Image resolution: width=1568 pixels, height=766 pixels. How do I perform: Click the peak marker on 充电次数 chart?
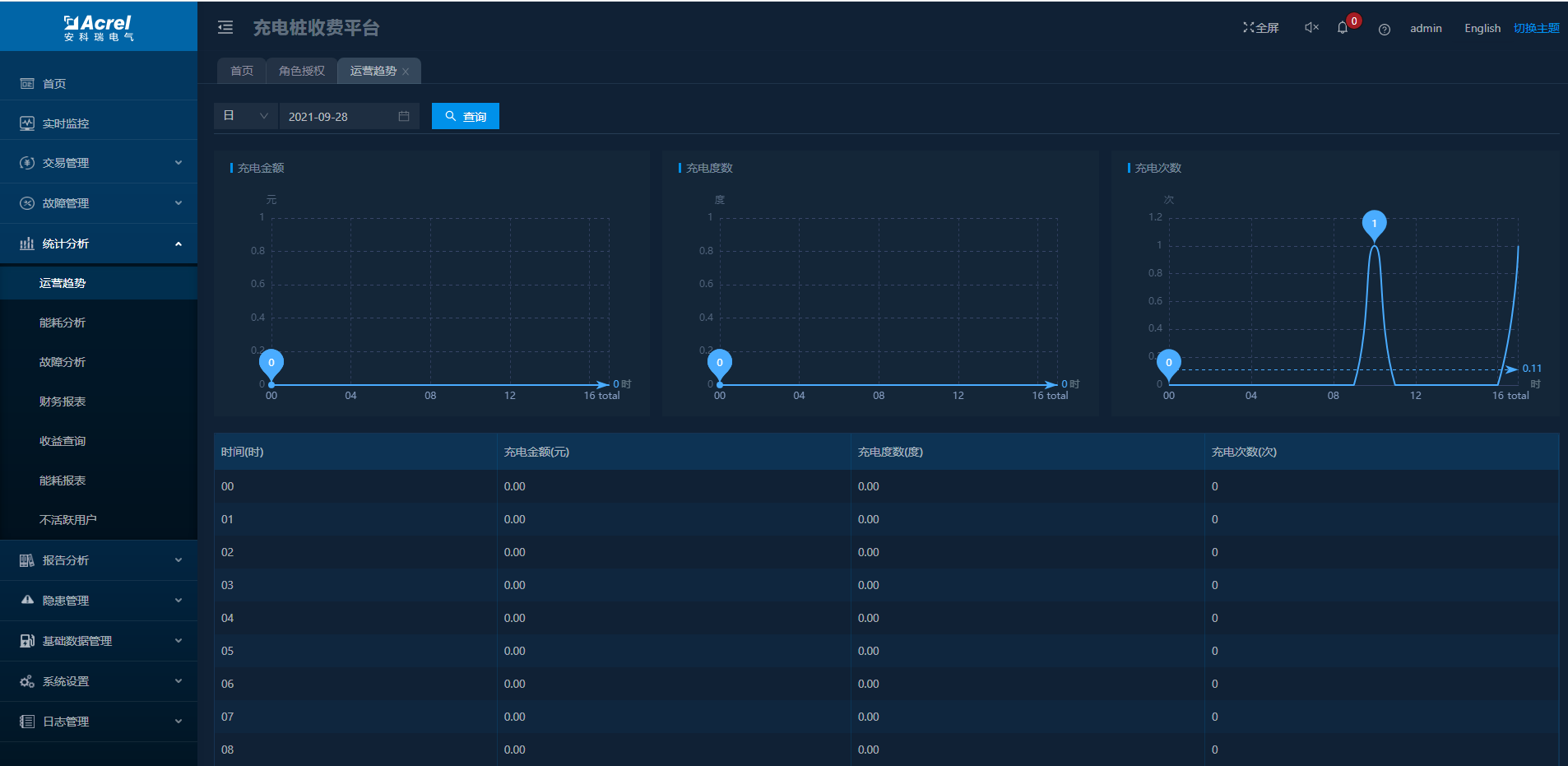pyautogui.click(x=1374, y=225)
